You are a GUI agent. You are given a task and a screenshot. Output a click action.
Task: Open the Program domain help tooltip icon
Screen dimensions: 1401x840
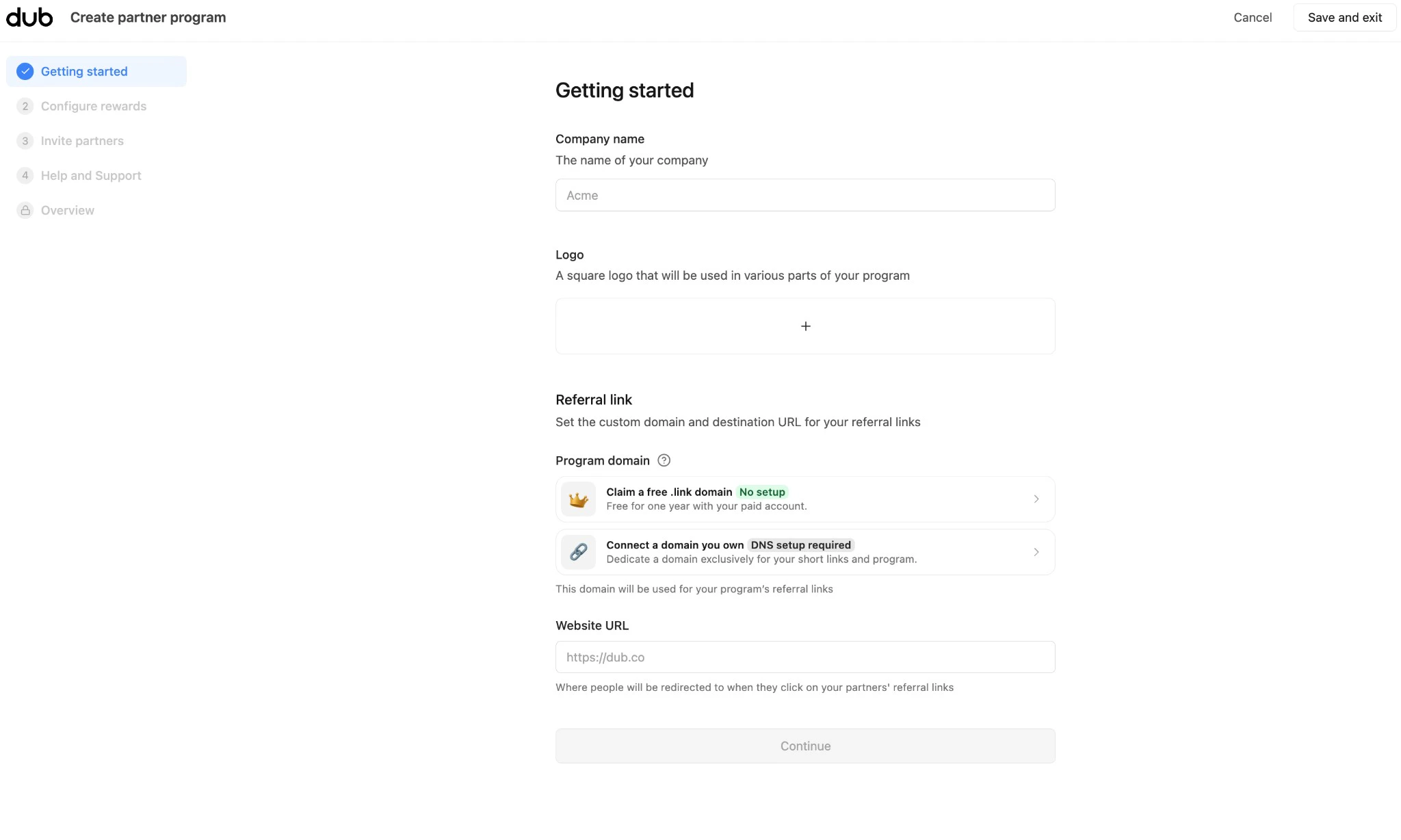(664, 460)
